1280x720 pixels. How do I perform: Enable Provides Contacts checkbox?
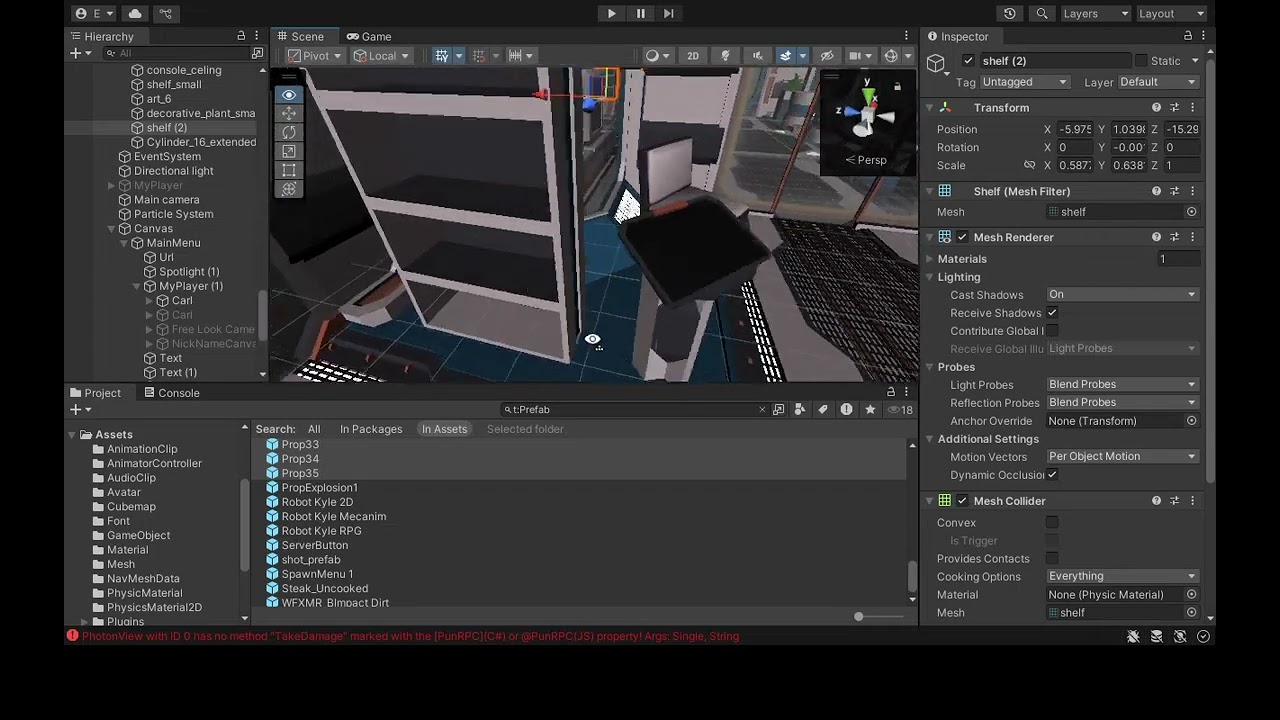(x=1052, y=559)
